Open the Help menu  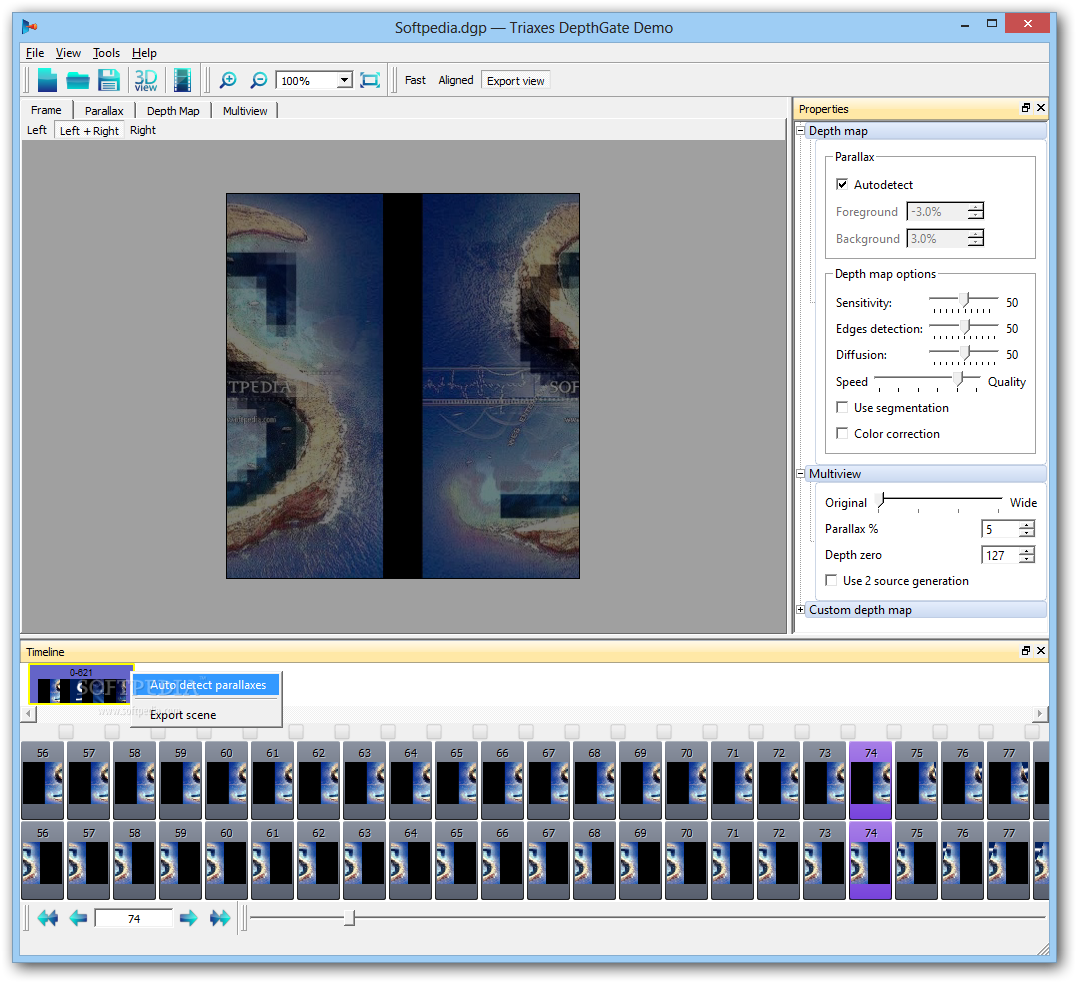coord(144,53)
